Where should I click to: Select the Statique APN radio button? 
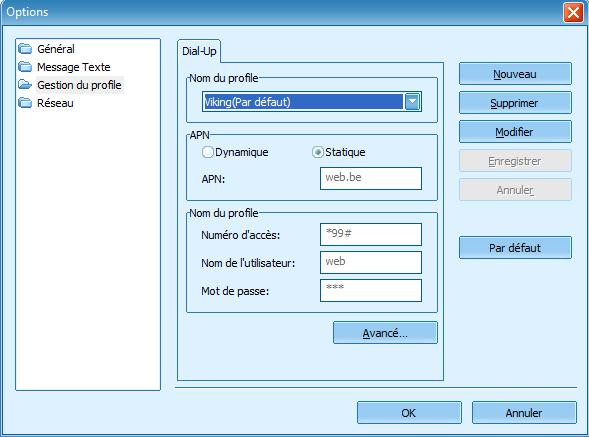pyautogui.click(x=317, y=152)
